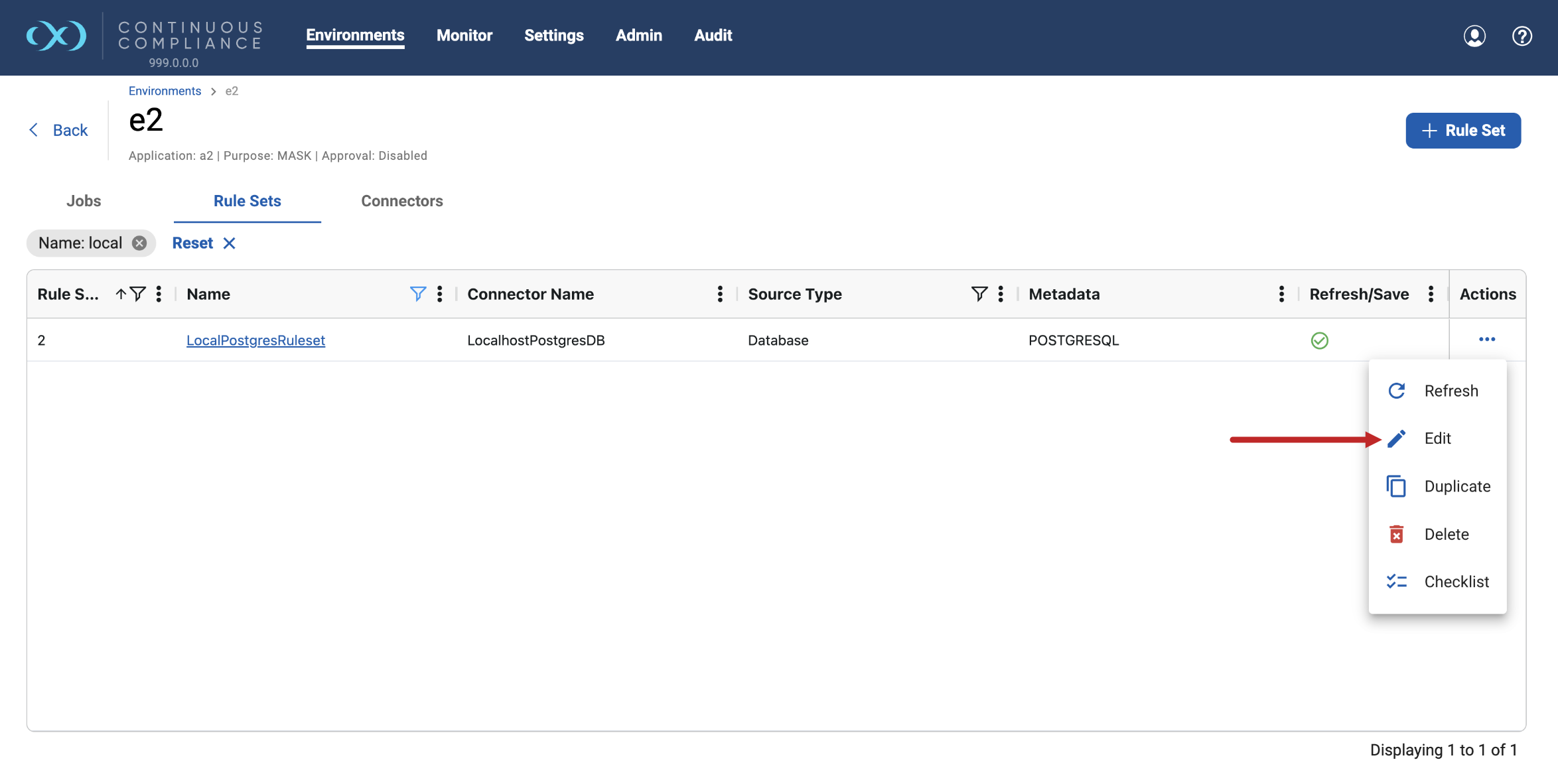Select the Duplicate icon
This screenshot has width=1558, height=784.
1397,486
